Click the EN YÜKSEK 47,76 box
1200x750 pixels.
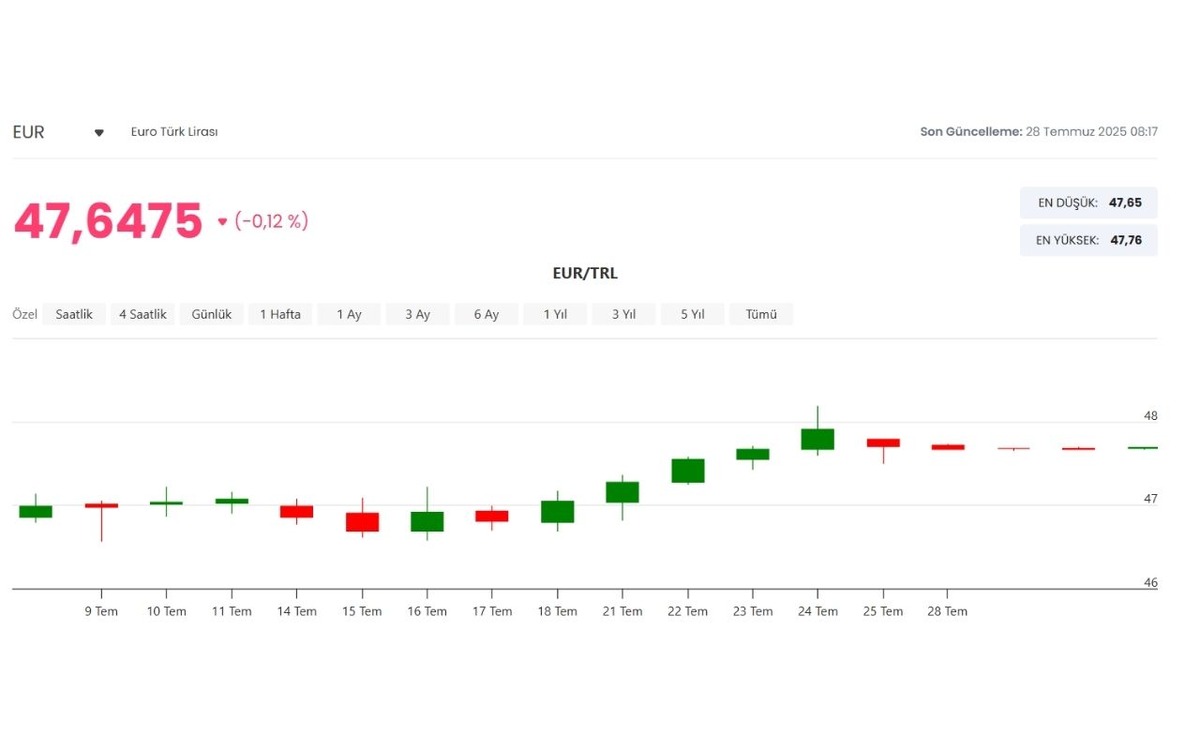click(x=1089, y=240)
